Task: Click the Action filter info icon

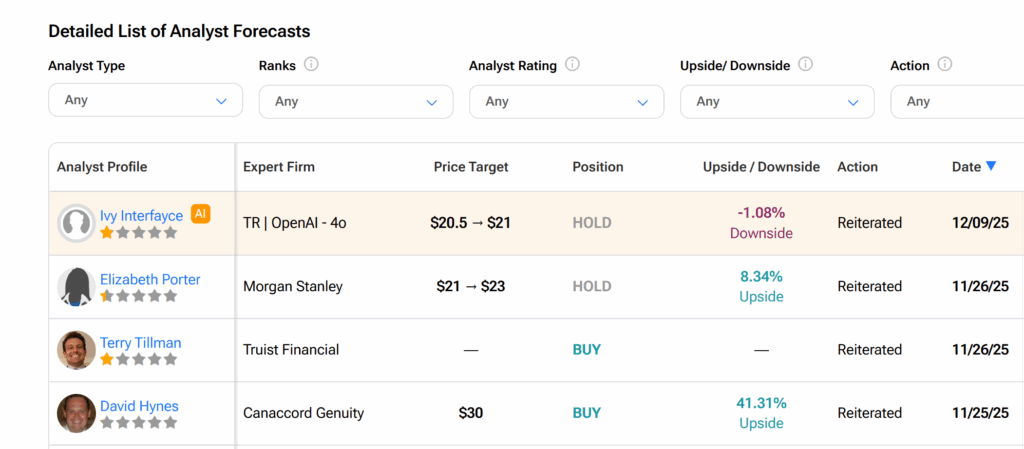Action: [x=944, y=65]
